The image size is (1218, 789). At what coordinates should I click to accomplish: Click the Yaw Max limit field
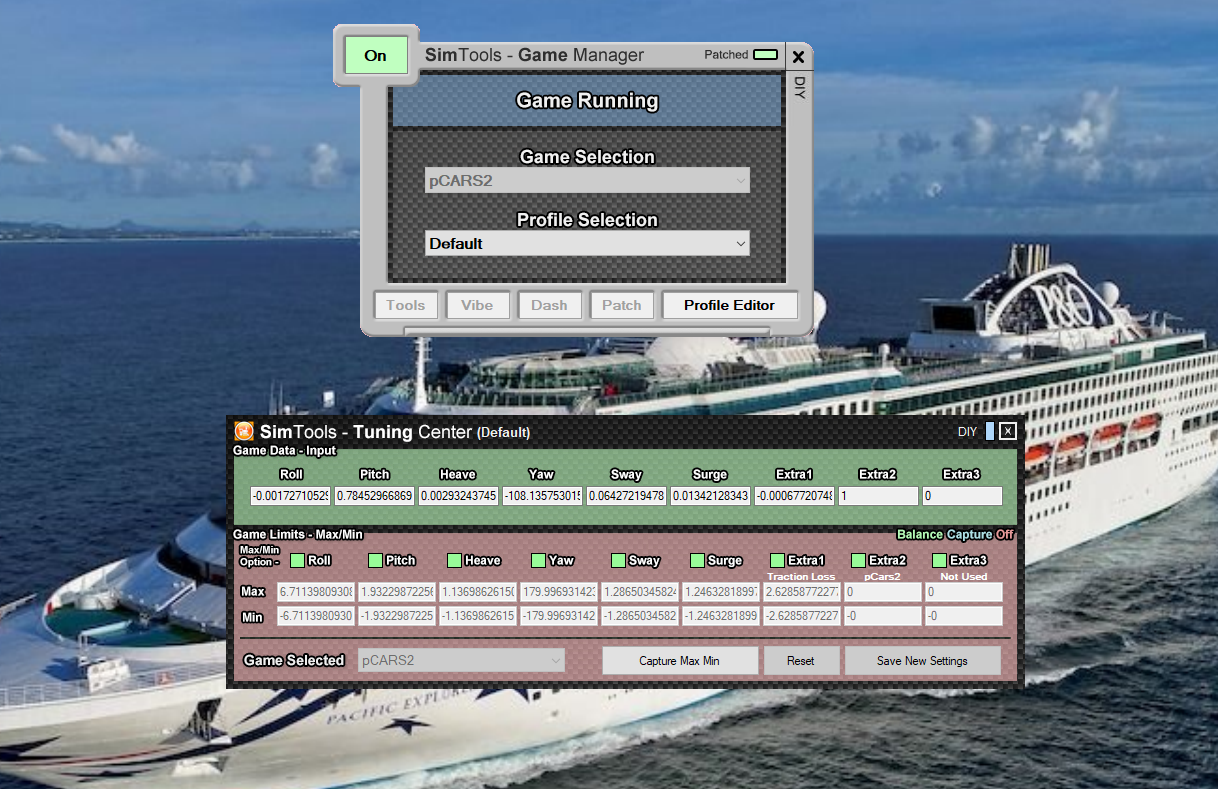pos(558,592)
